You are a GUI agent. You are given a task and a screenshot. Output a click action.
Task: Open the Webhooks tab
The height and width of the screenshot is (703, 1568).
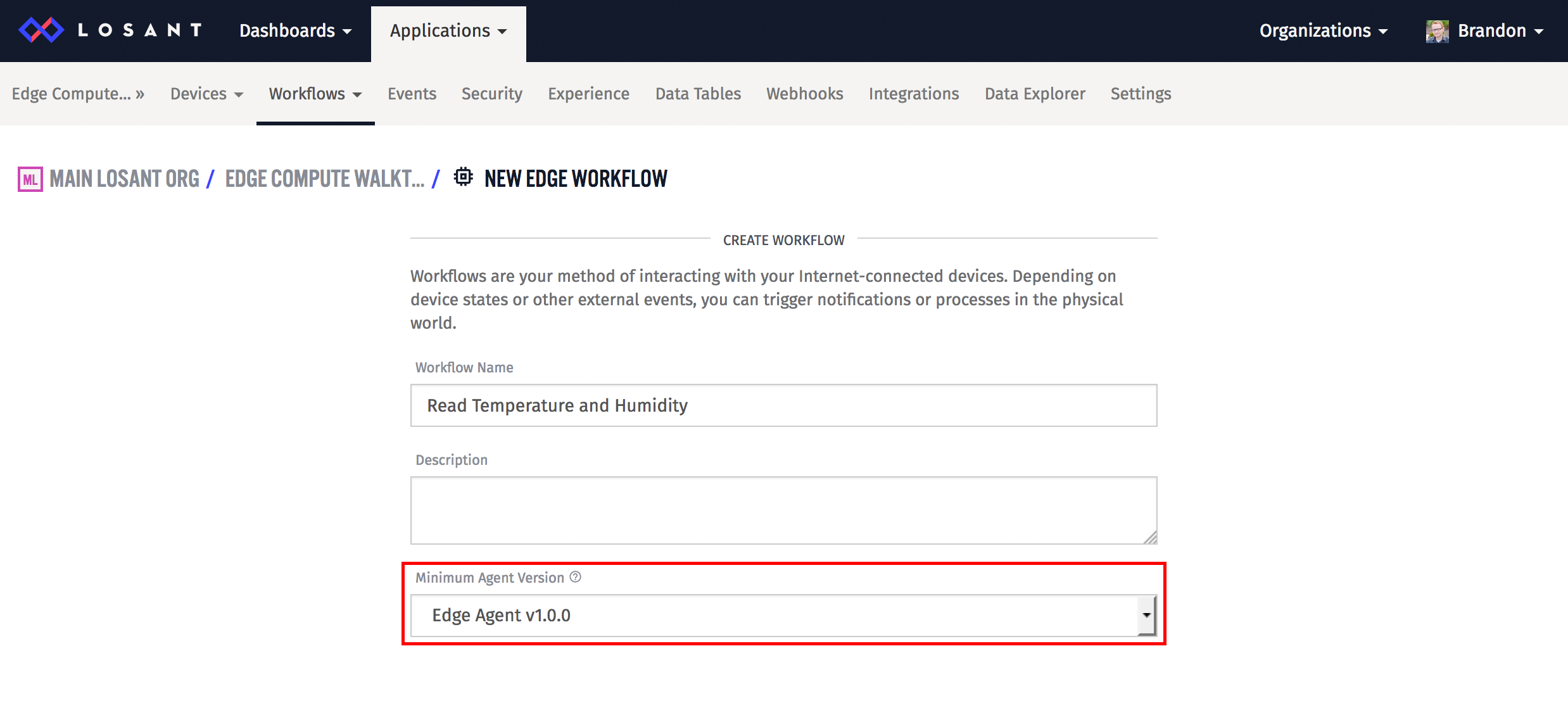pyautogui.click(x=804, y=94)
